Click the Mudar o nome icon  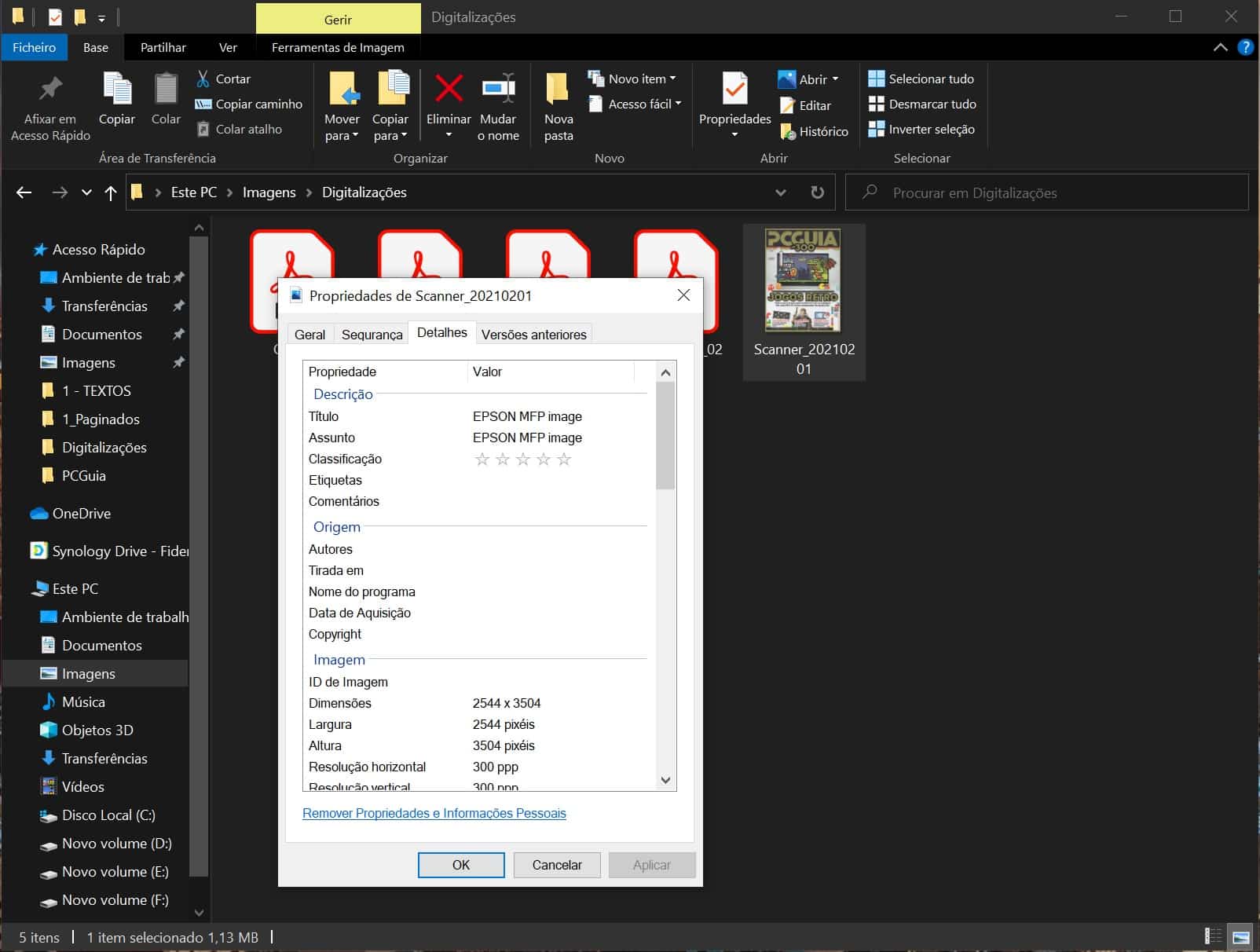498,89
